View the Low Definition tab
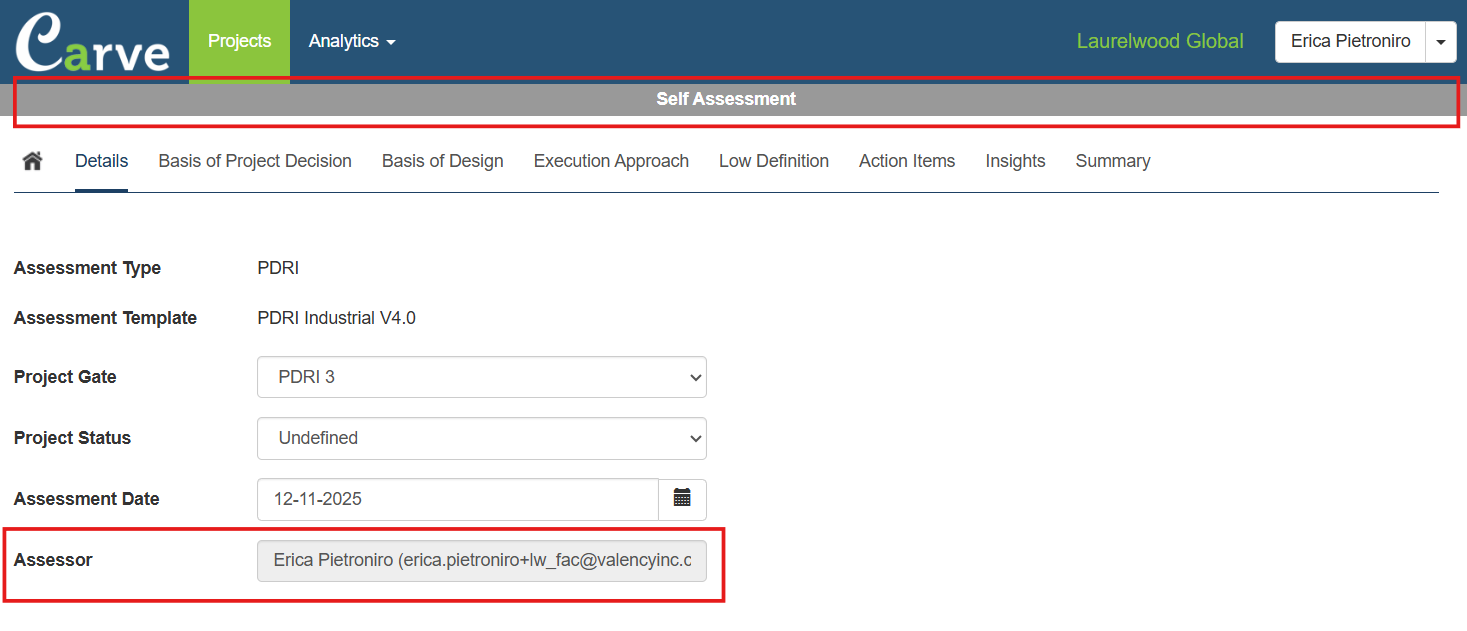1467x631 pixels. pyautogui.click(x=773, y=161)
